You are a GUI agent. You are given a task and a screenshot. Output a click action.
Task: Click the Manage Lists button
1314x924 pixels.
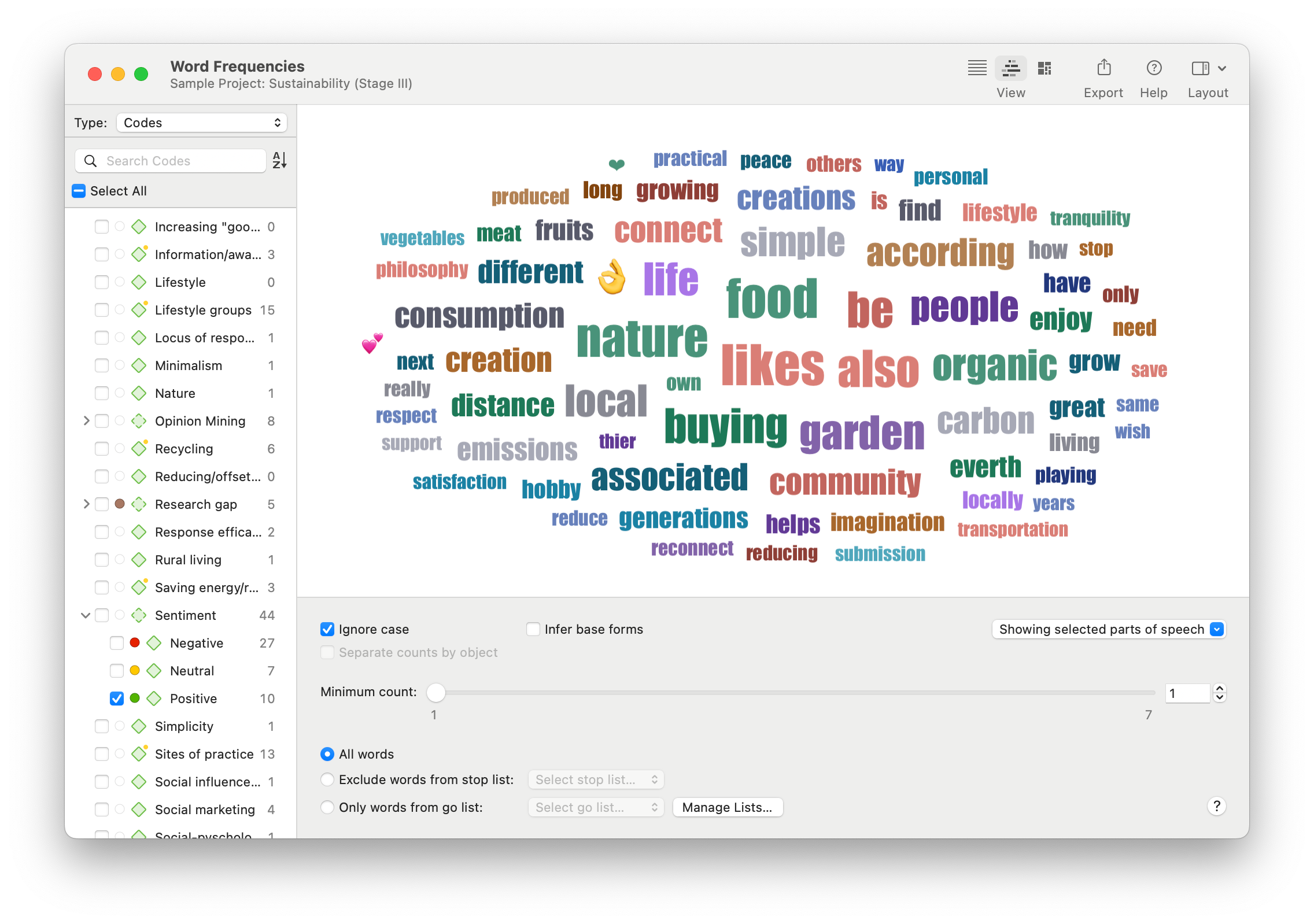click(x=727, y=807)
